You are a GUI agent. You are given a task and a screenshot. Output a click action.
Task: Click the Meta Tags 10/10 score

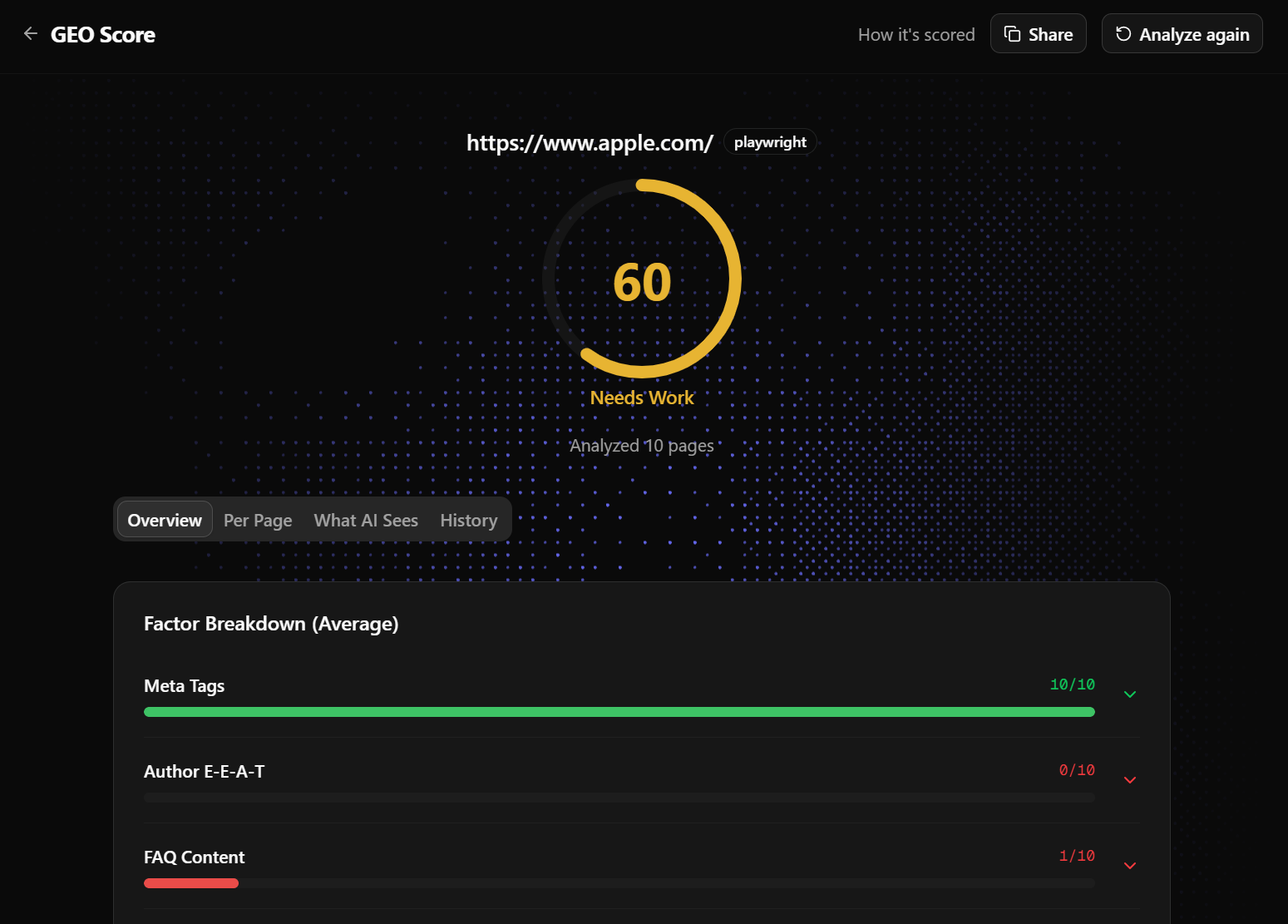pos(1072,684)
